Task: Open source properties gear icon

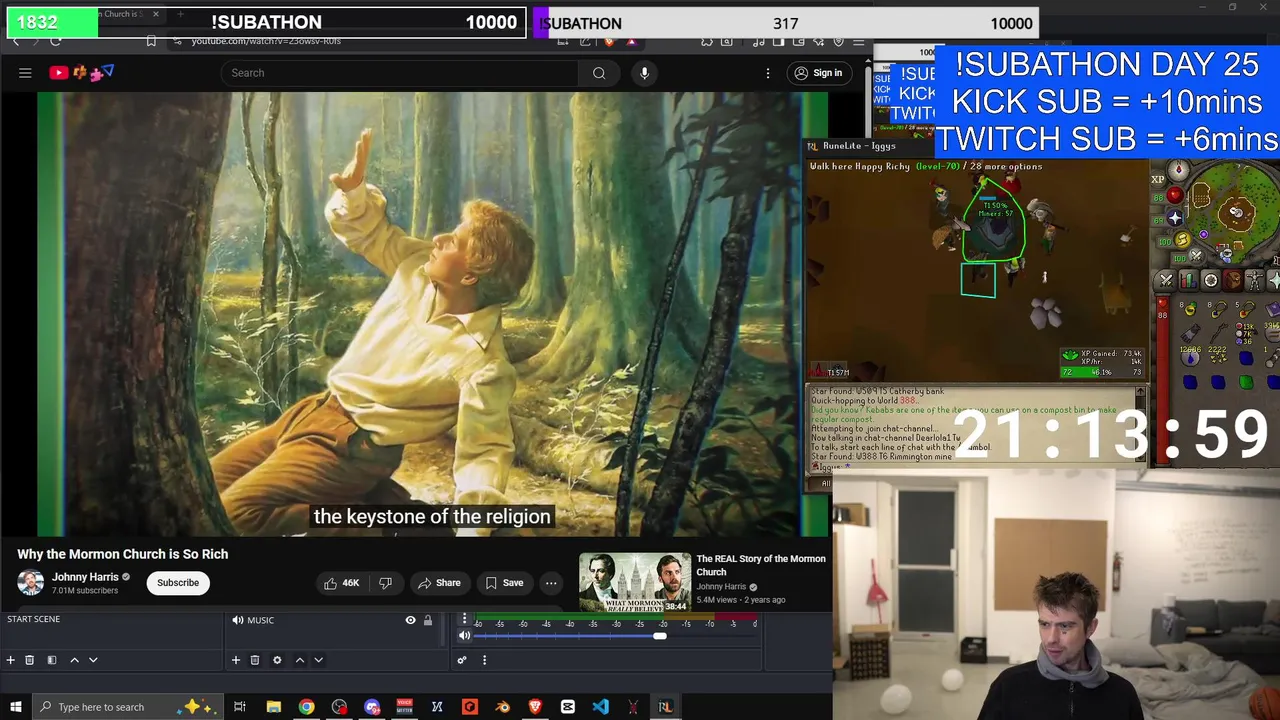Action: 277,660
